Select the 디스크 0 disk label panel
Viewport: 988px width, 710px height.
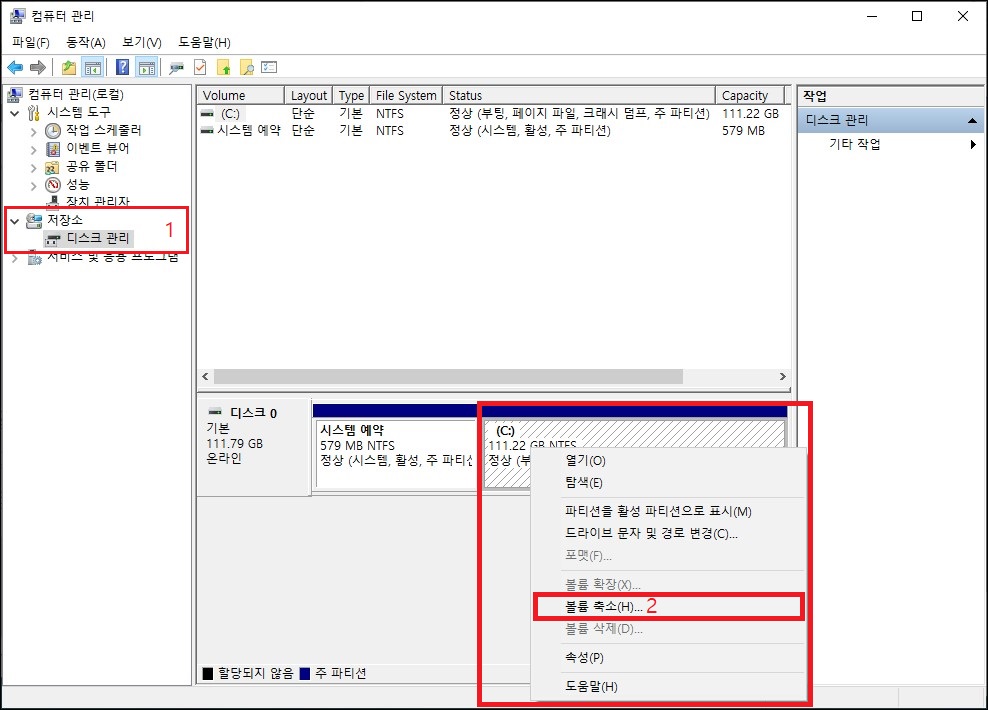pos(253,447)
